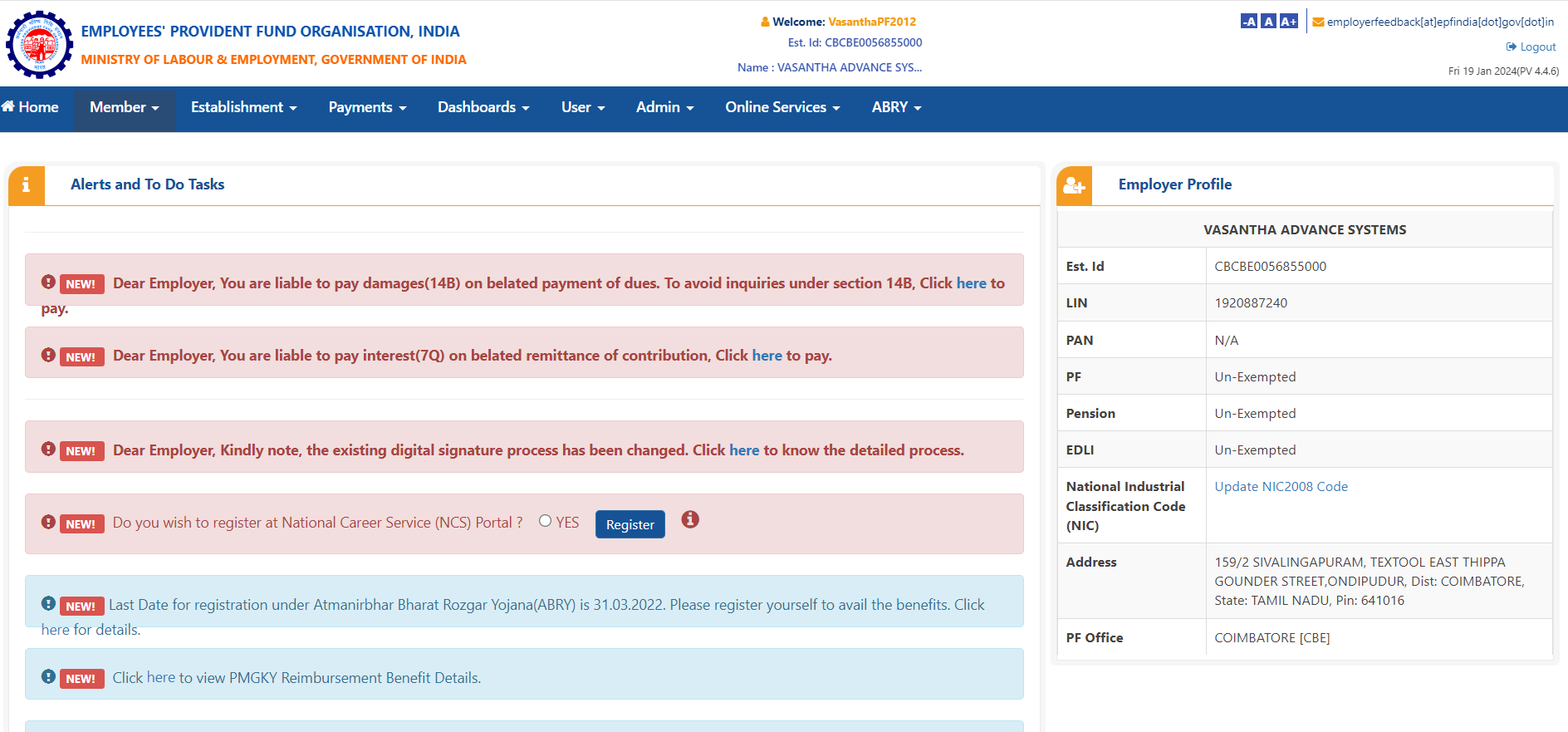
Task: Click 'here' link to pay 7Q interest
Action: pyautogui.click(x=767, y=356)
